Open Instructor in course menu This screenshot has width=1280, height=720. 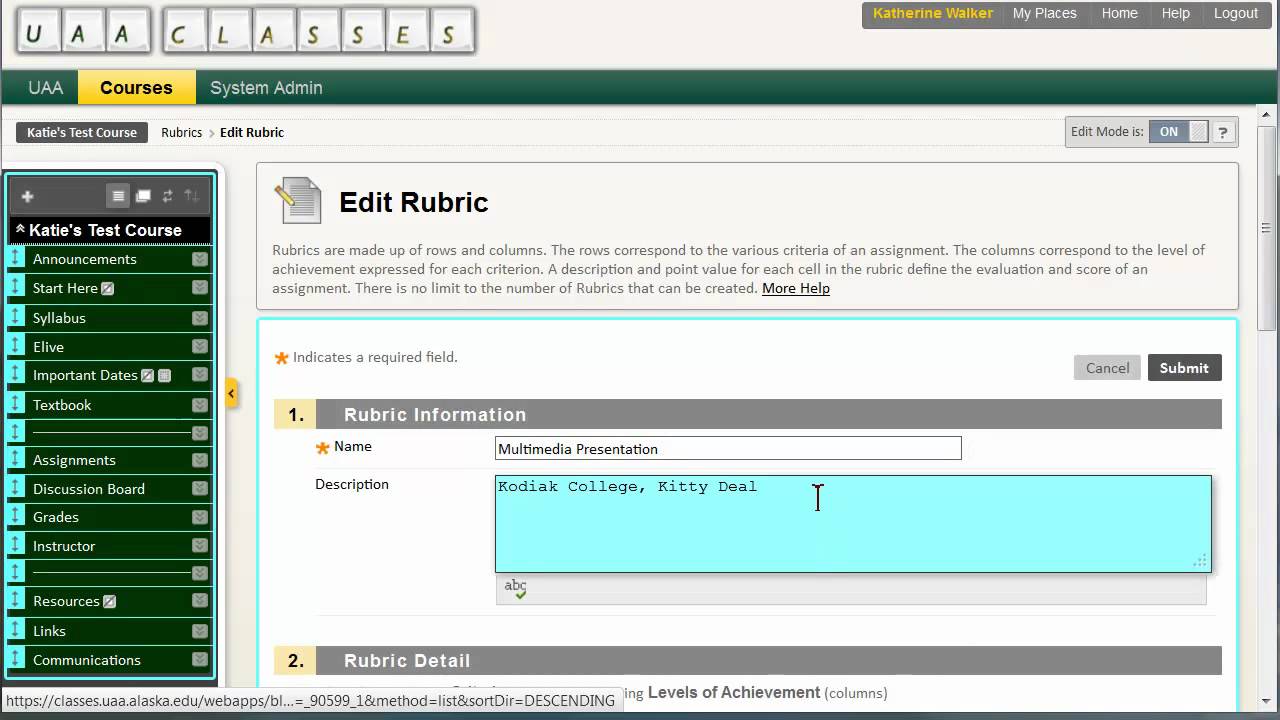click(x=64, y=546)
